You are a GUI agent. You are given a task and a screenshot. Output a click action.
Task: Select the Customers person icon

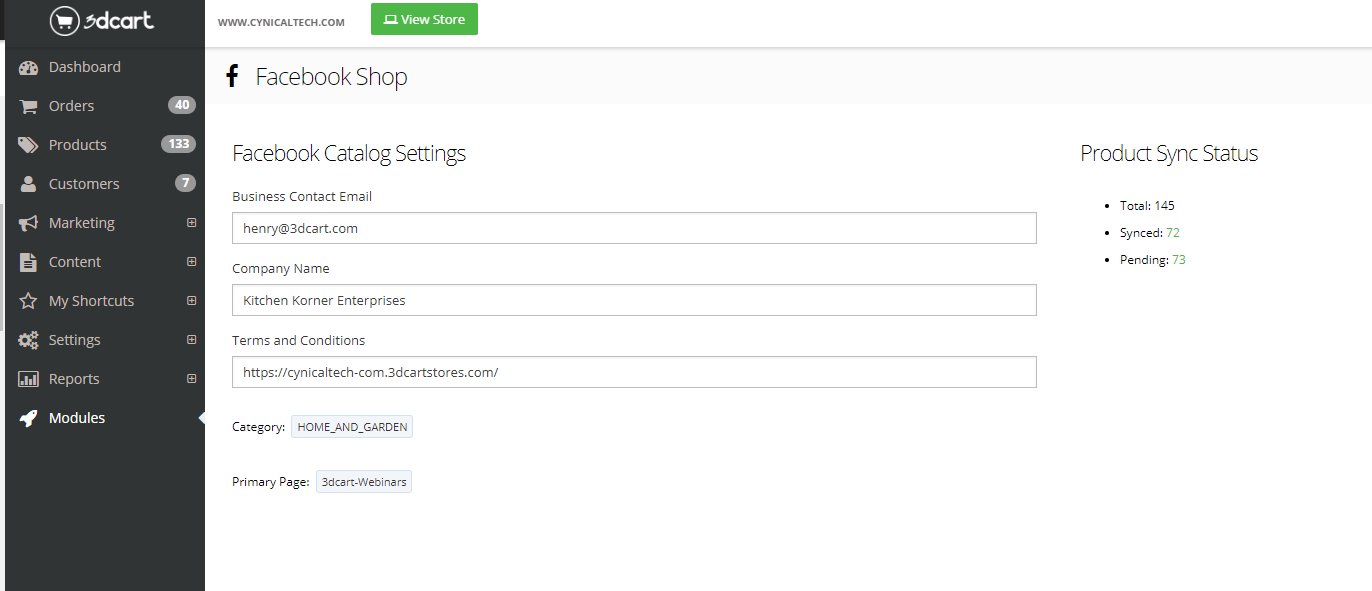(28, 184)
